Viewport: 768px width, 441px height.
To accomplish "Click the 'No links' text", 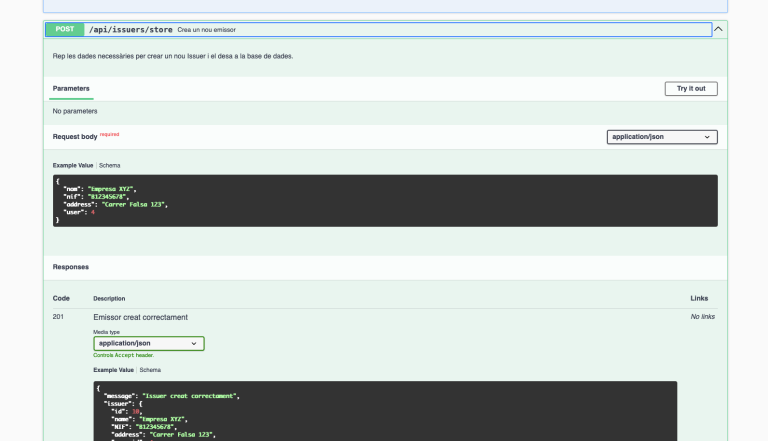I will pos(702,317).
